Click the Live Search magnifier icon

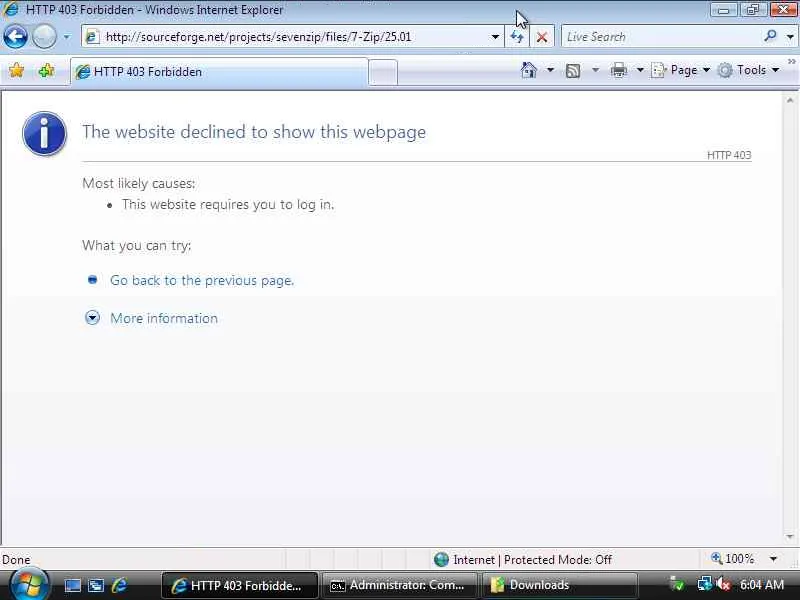(x=770, y=36)
